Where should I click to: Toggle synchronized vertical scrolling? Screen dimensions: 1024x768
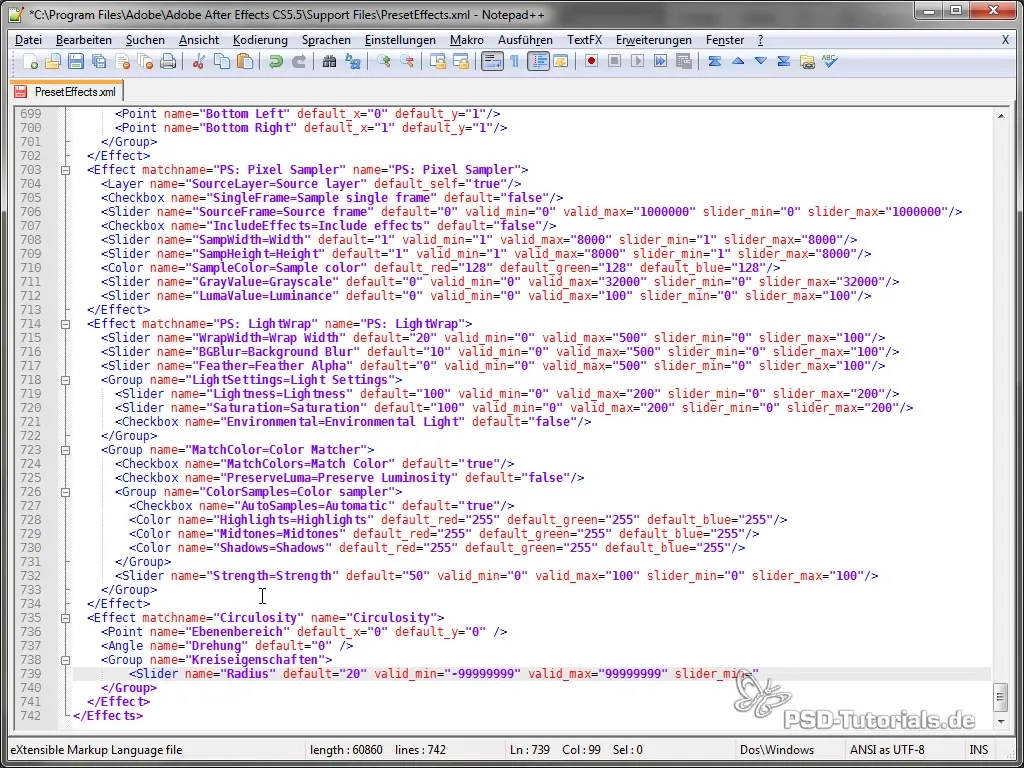[438, 62]
